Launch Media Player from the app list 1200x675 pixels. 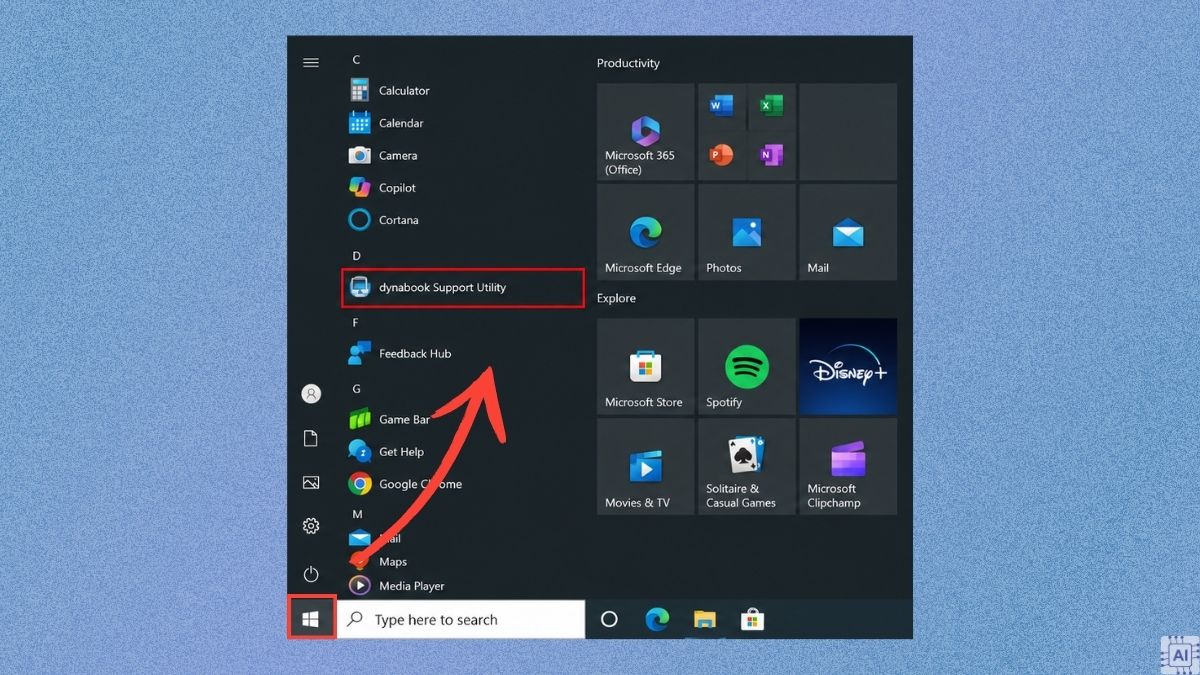(462, 586)
